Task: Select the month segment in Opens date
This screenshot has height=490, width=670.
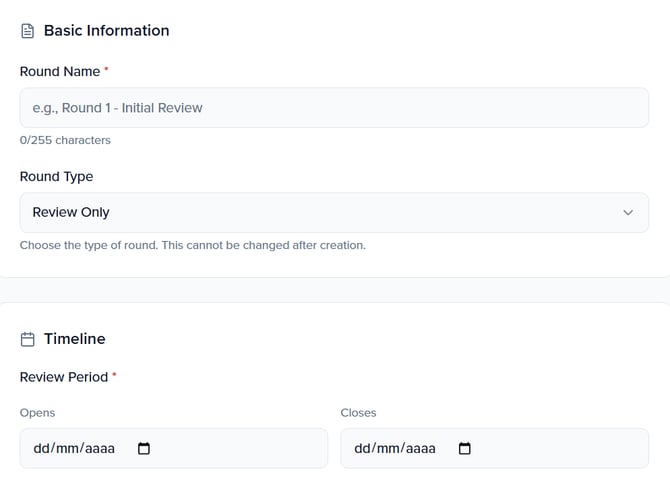Action: click(x=67, y=449)
